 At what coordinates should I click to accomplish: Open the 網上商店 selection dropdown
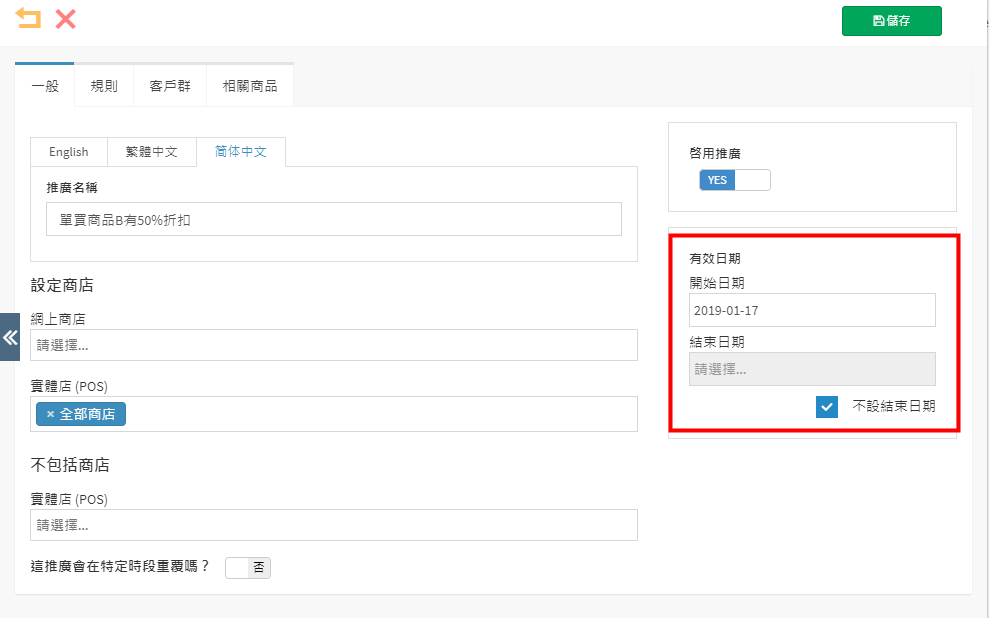click(334, 345)
